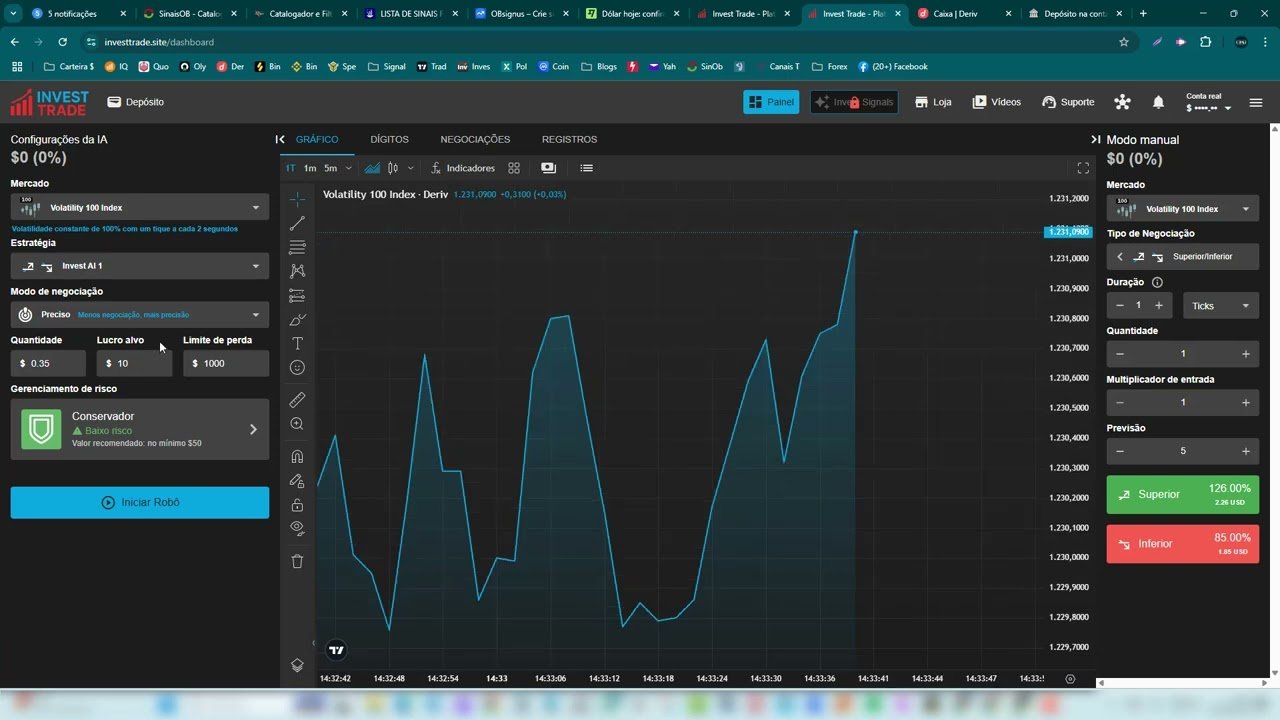Open the emoji icons tool
The height and width of the screenshot is (720, 1280).
297,368
